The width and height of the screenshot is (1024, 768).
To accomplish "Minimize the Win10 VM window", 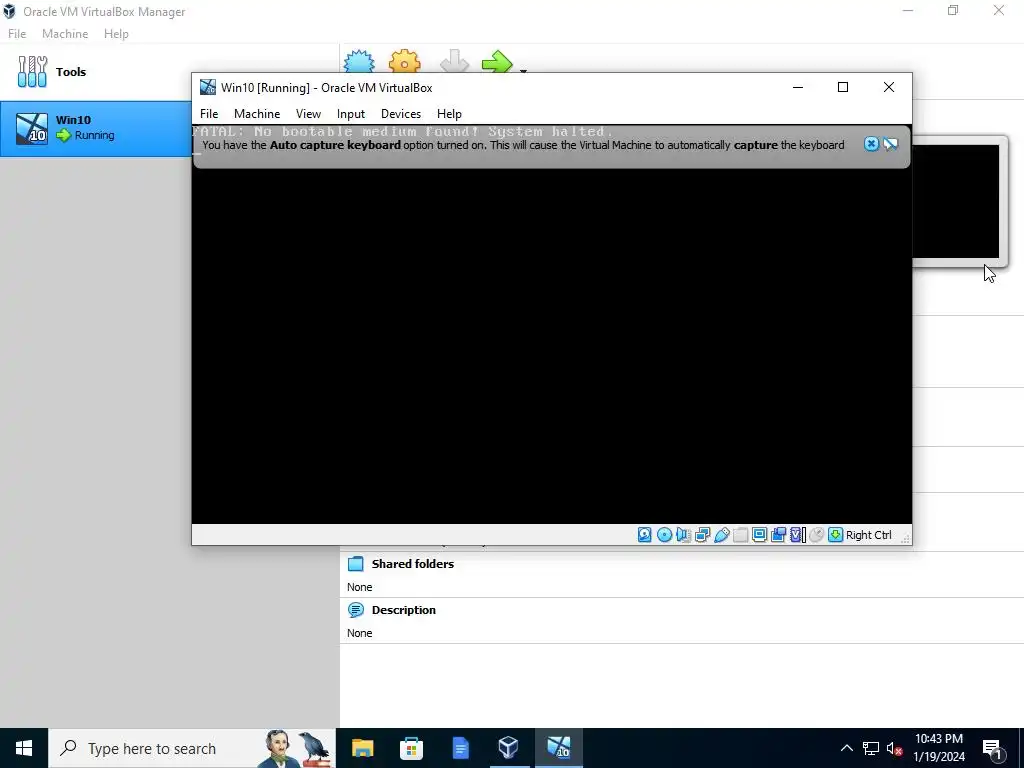I will pyautogui.click(x=797, y=88).
